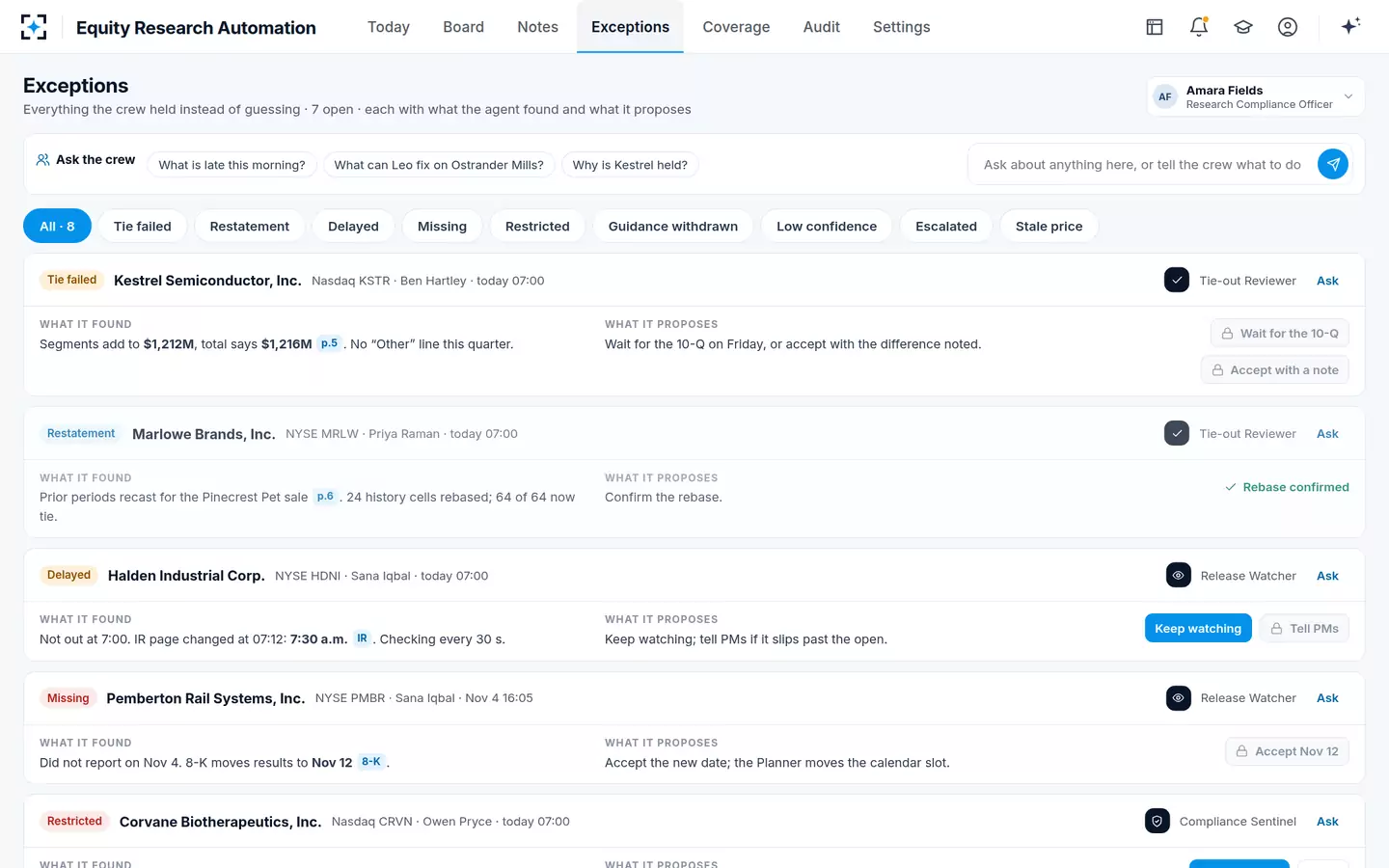Click the Equity Research Automation logo icon
Image resolution: width=1389 pixels, height=868 pixels.
point(34,27)
